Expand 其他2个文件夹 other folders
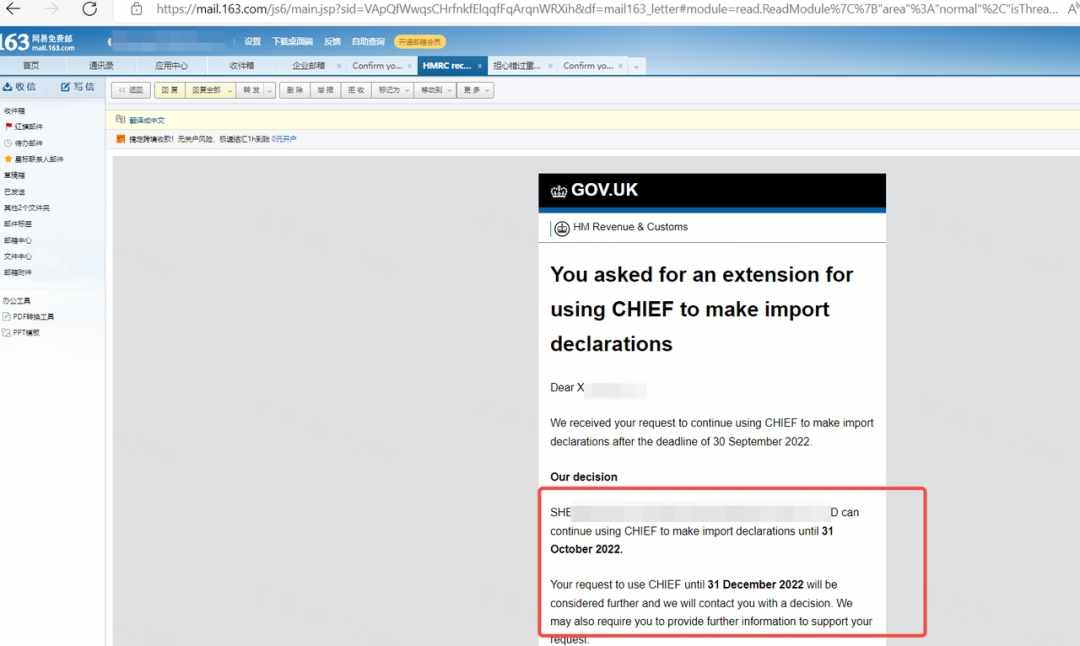Viewport: 1080px width, 646px height. point(26,208)
